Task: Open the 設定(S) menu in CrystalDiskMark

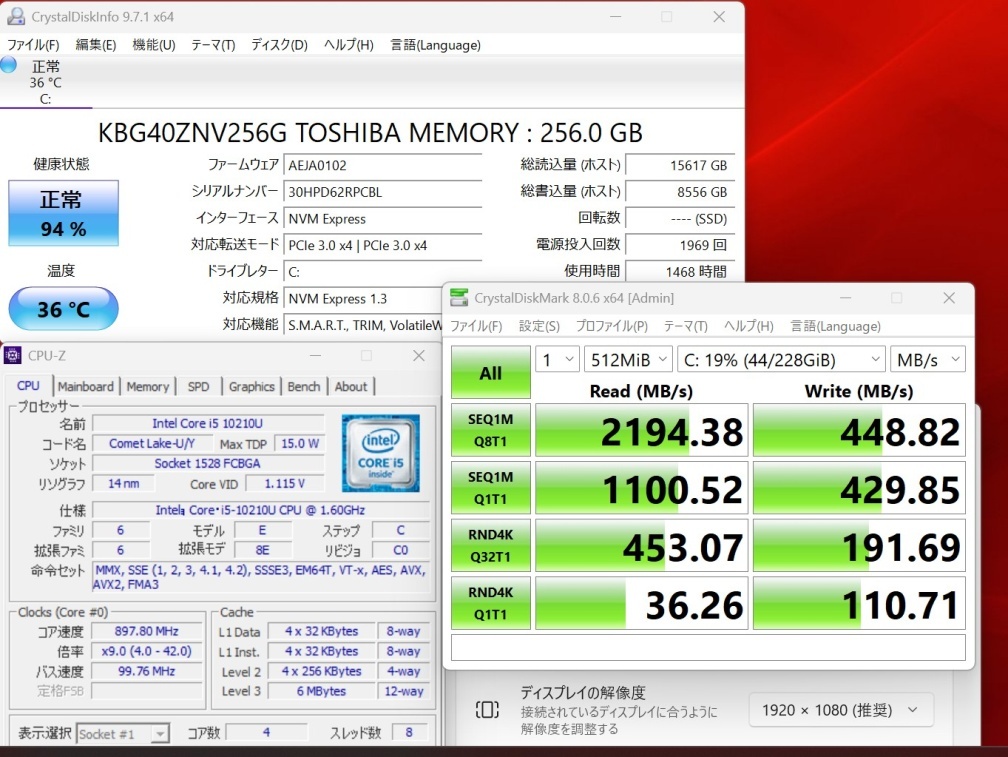Action: [539, 326]
